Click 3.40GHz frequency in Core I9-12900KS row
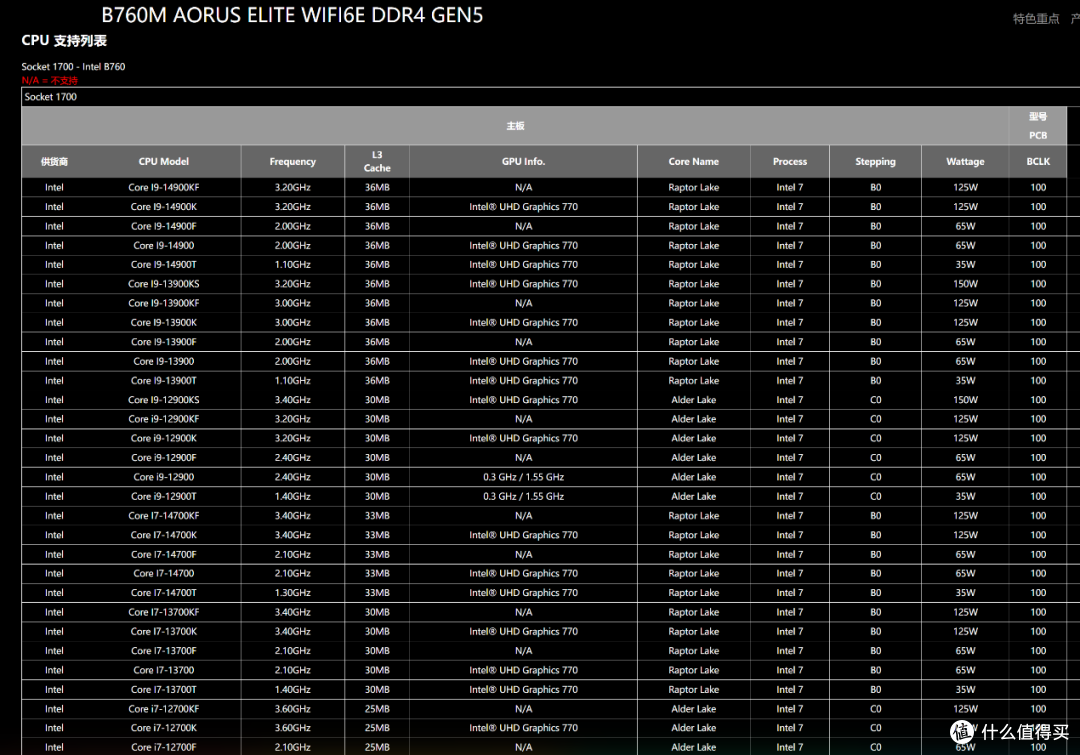 tap(292, 400)
